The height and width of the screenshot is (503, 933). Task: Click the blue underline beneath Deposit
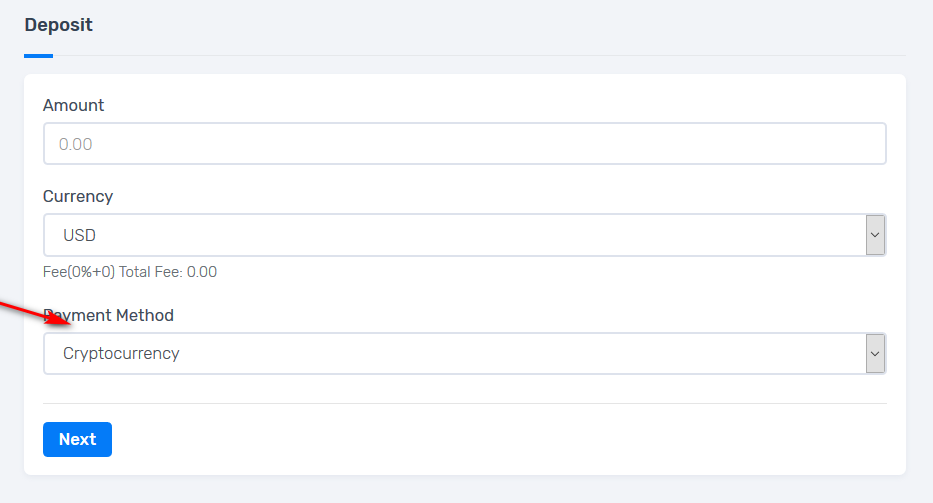pyautogui.click(x=38, y=56)
